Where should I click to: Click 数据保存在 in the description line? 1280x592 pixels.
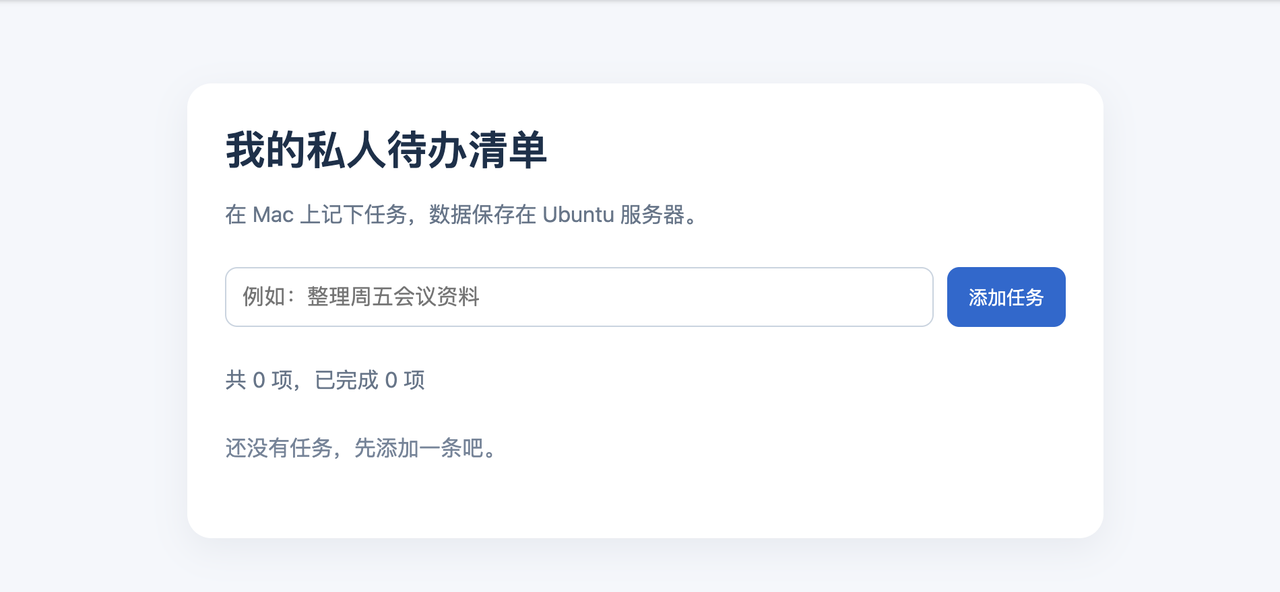pyautogui.click(x=483, y=215)
